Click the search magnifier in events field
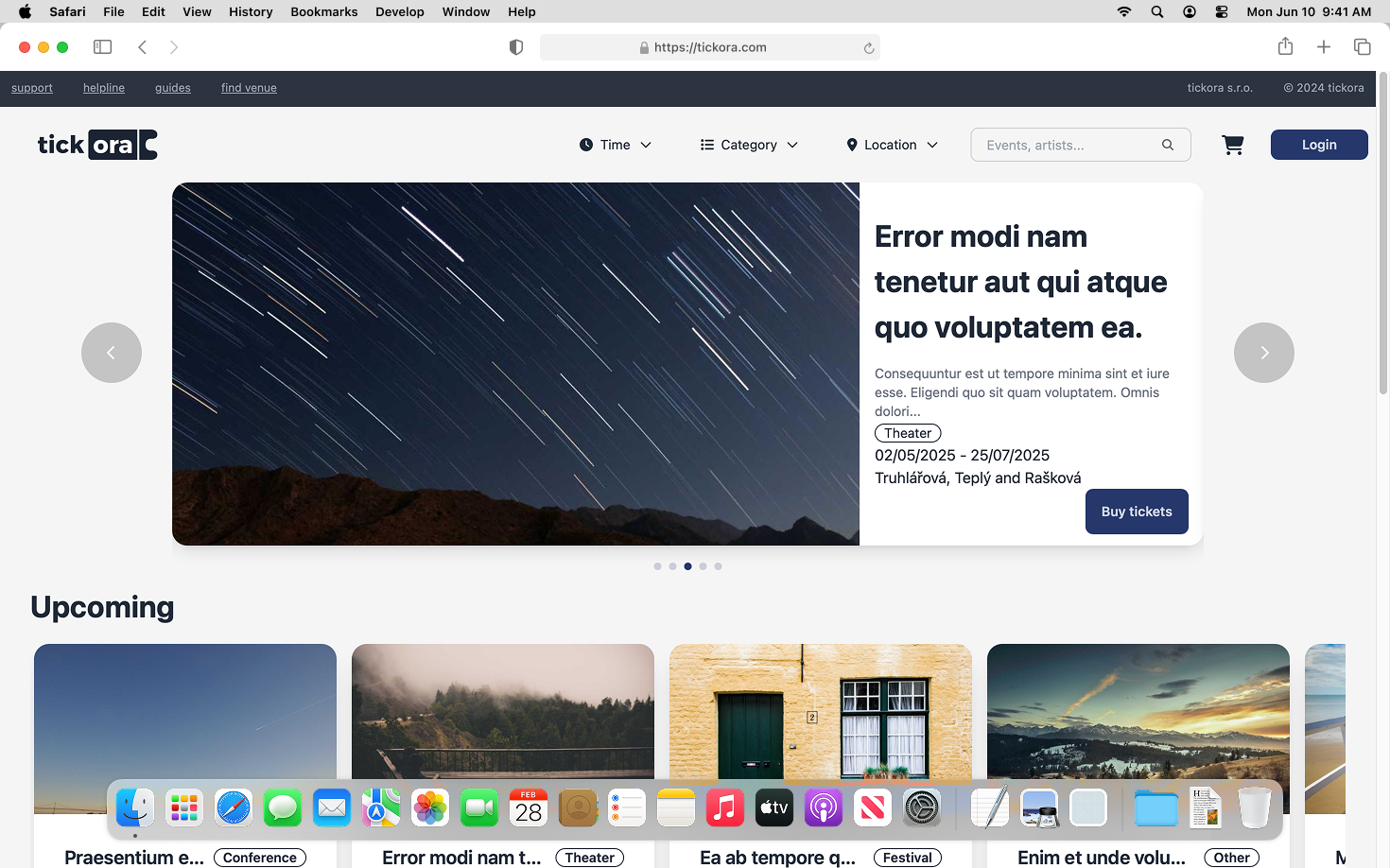1390x868 pixels. [1168, 145]
